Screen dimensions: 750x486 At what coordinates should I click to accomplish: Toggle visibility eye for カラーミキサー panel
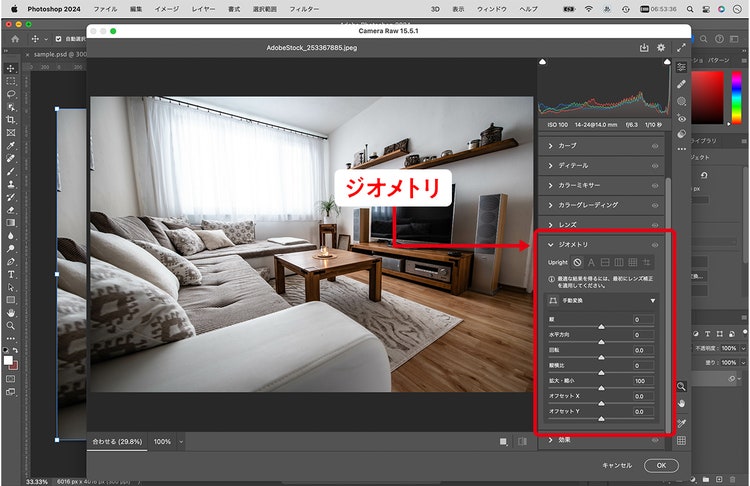(655, 186)
